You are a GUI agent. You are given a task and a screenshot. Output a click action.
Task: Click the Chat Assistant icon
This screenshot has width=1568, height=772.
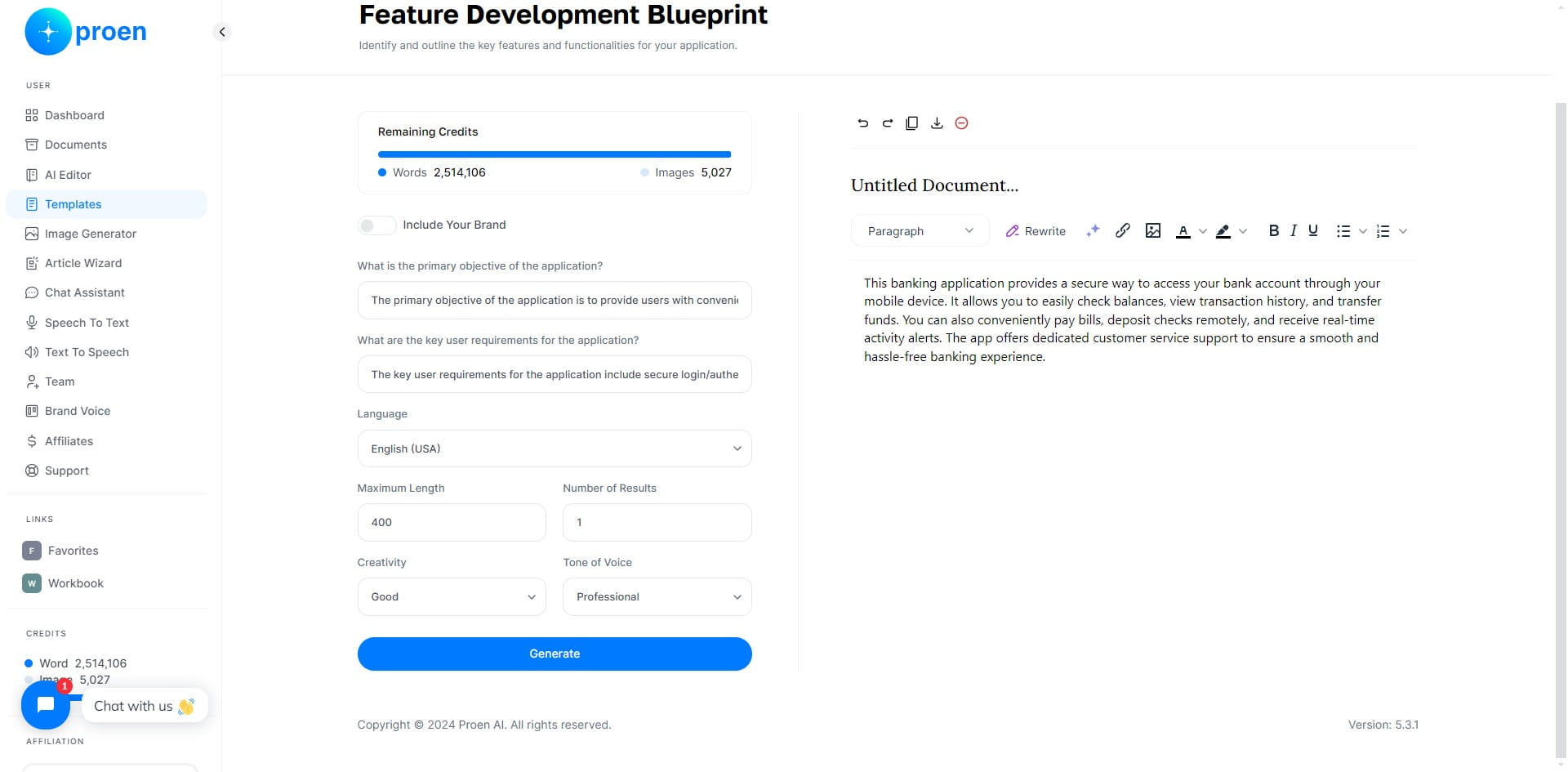32,292
